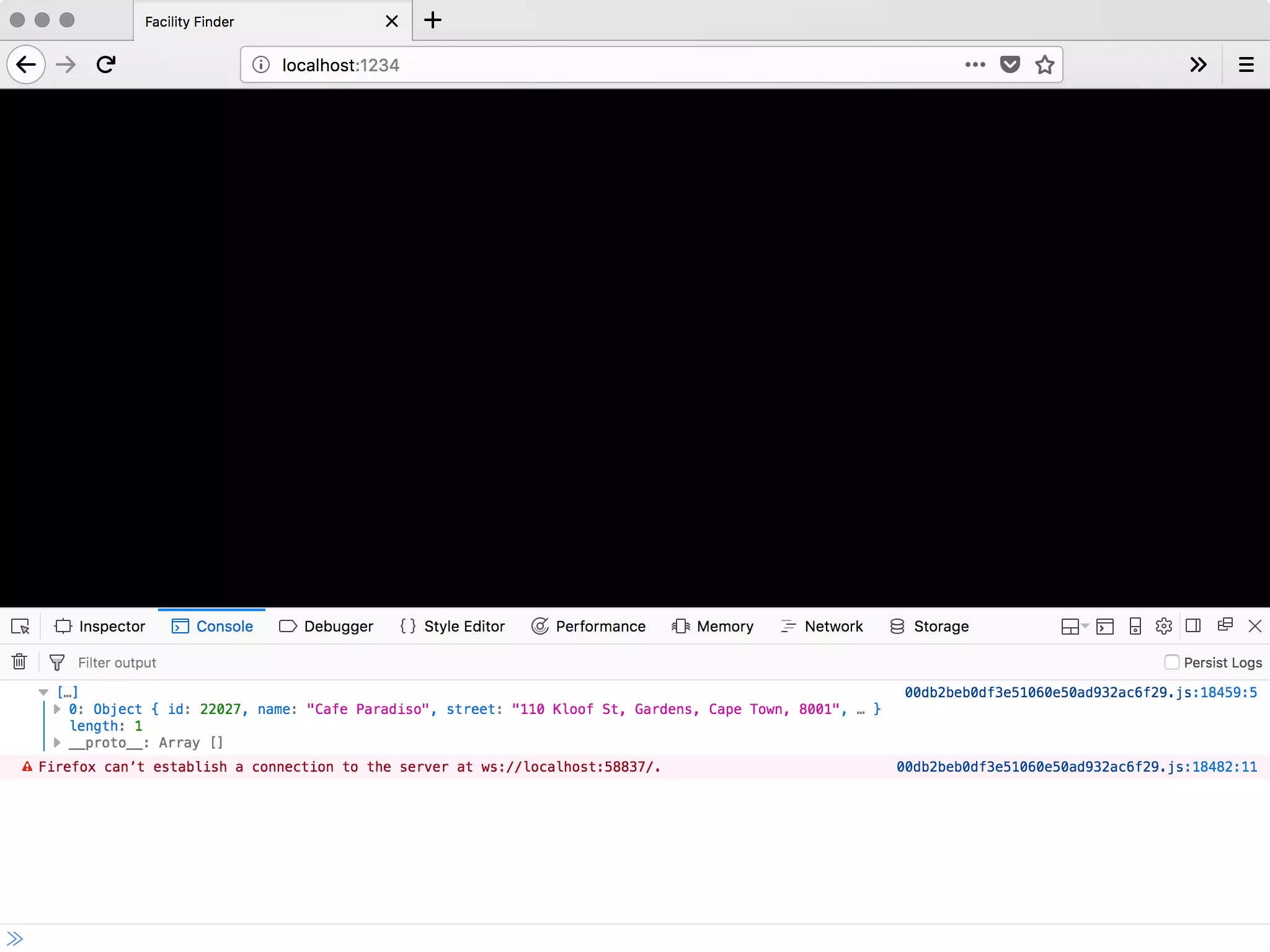Toggle split console icon
The image size is (1270, 952).
click(1104, 627)
